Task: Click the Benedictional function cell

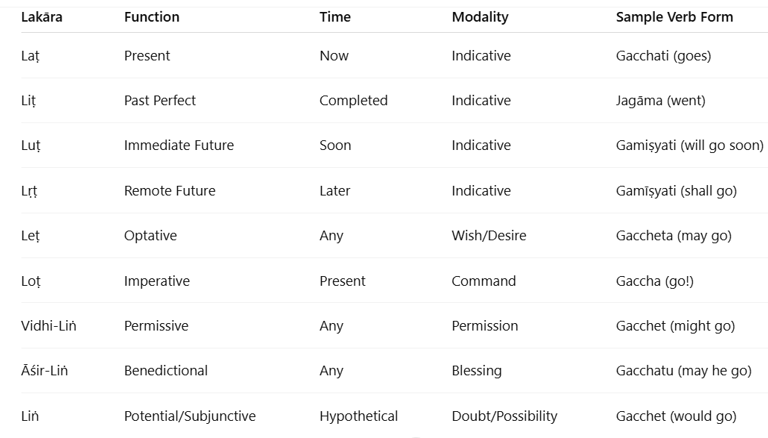Action: coord(166,371)
